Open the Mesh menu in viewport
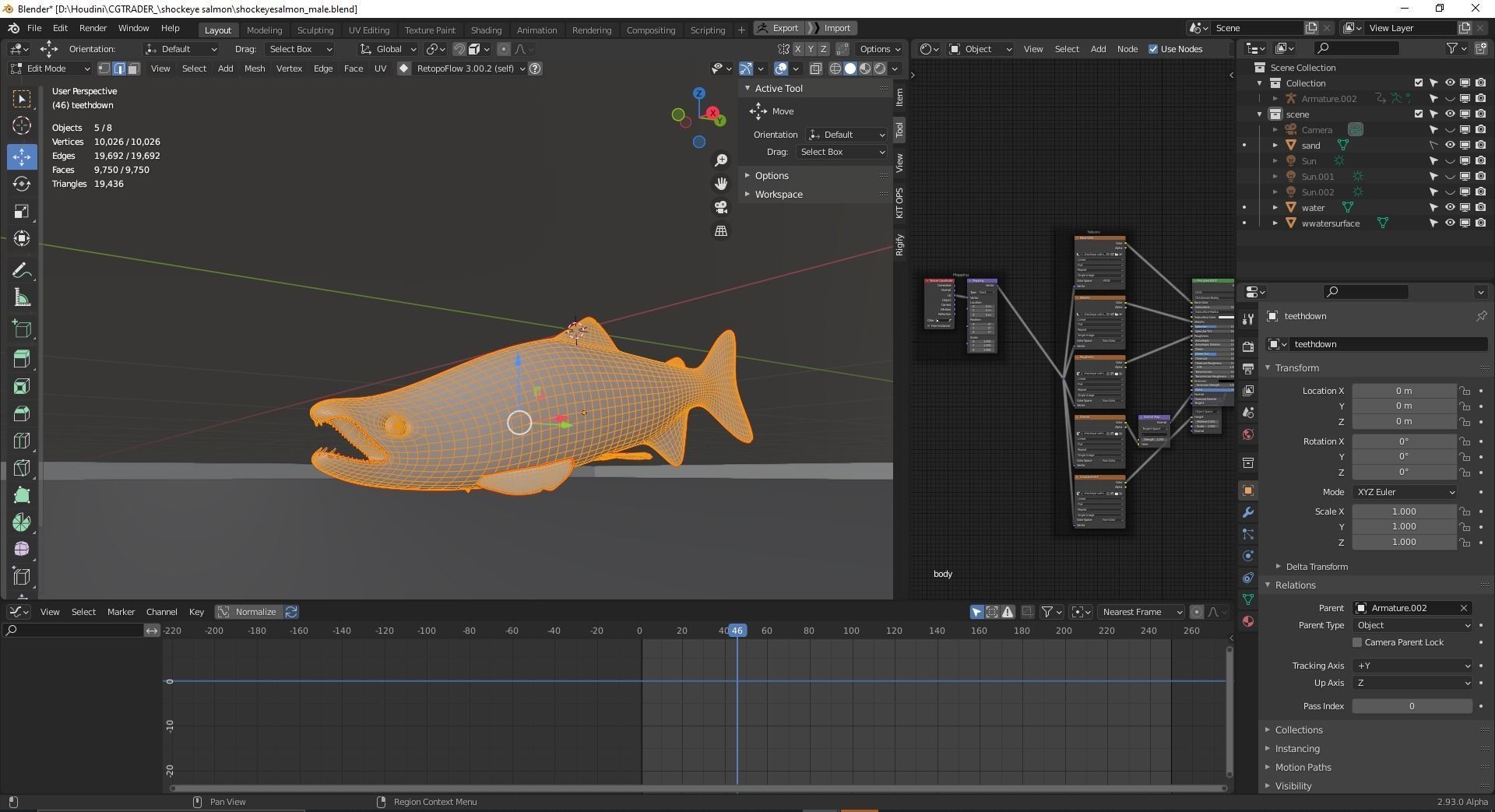This screenshot has width=1495, height=812. coord(255,69)
